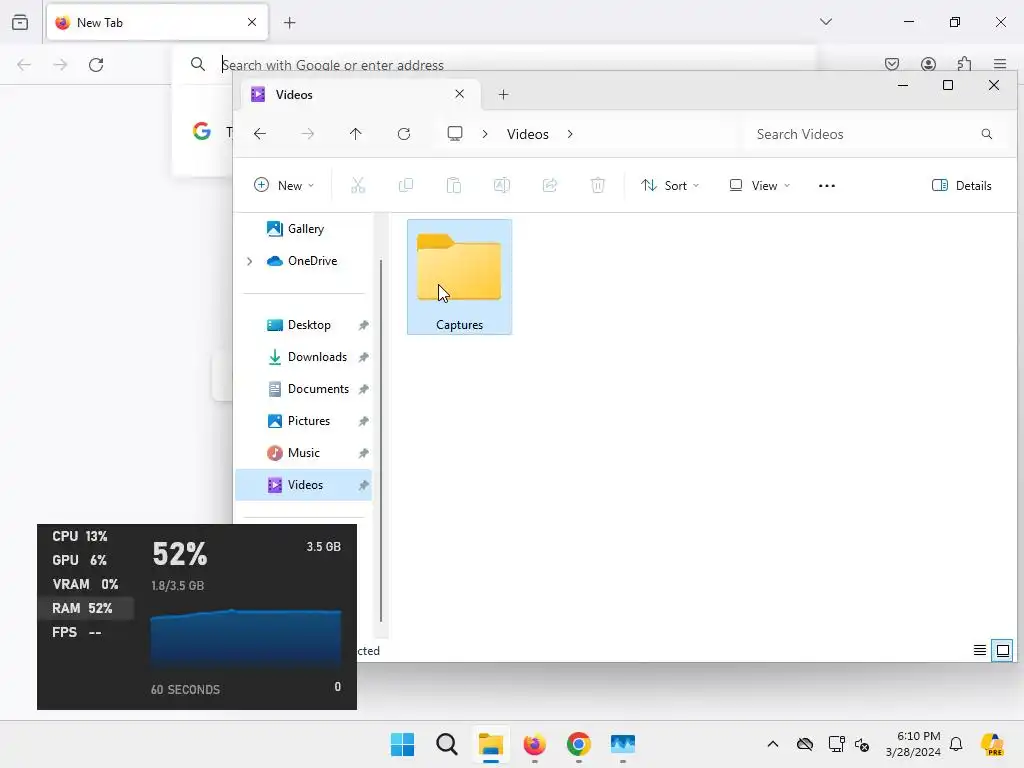Click the Paste clipboard icon in File Explorer
Viewport: 1024px width, 768px height.
click(454, 185)
